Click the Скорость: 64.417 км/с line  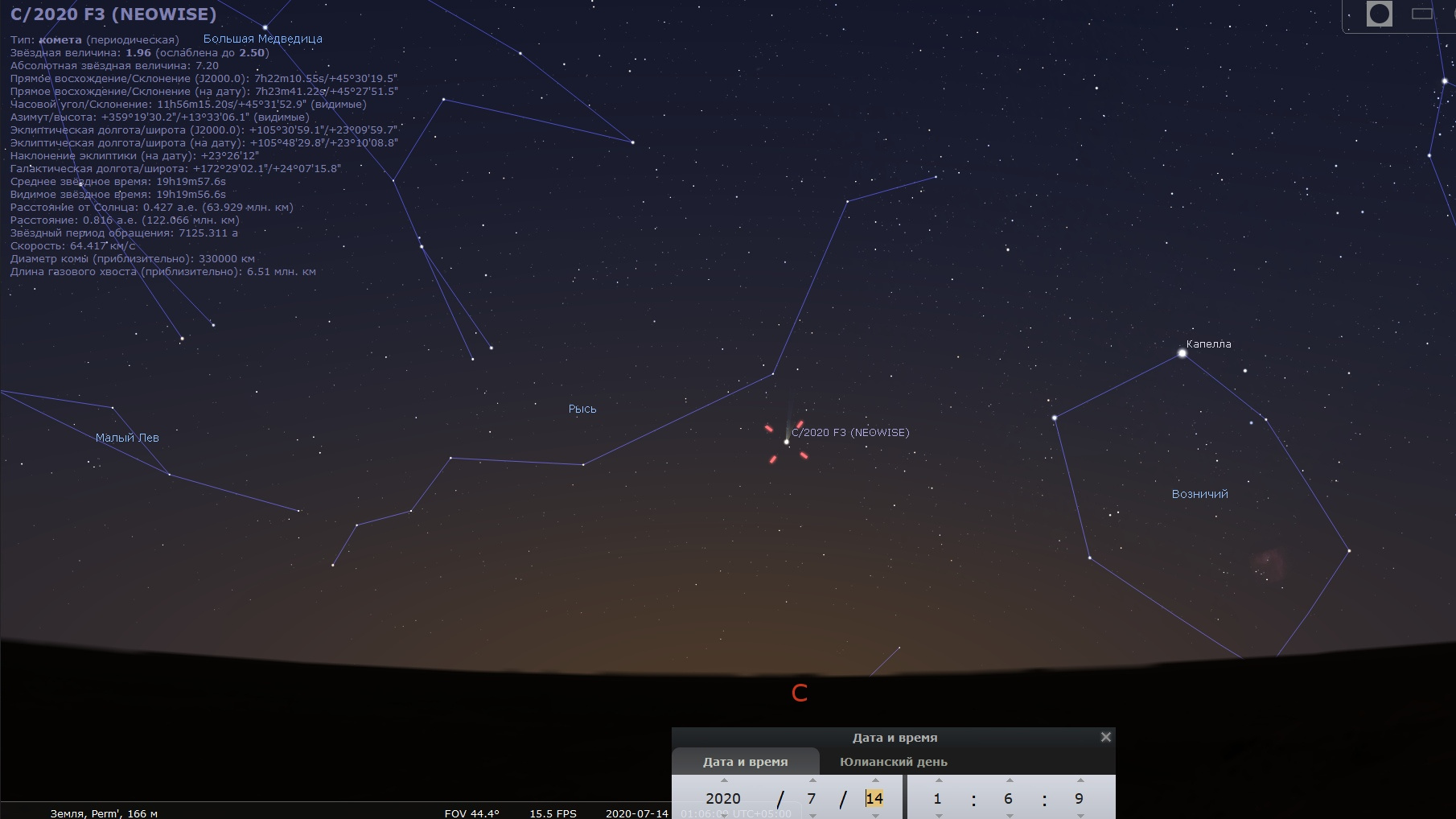click(72, 245)
